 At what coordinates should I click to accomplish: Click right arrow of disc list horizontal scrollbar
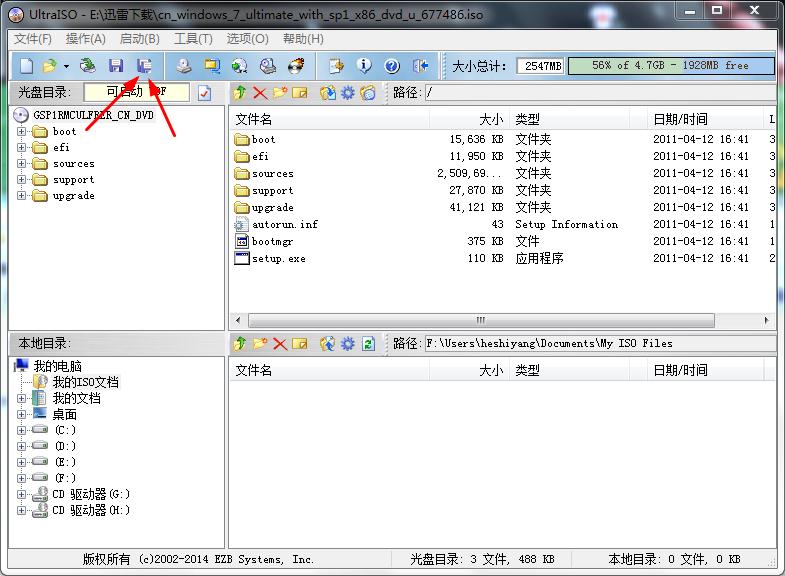pos(766,320)
